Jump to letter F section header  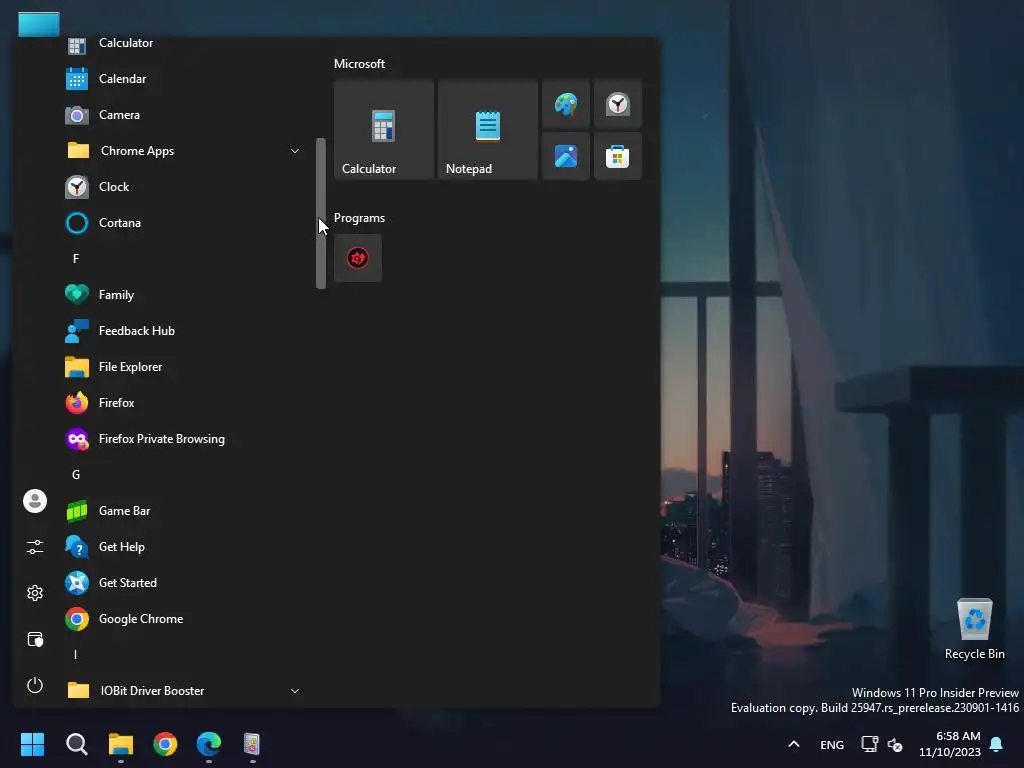pyautogui.click(x=76, y=259)
